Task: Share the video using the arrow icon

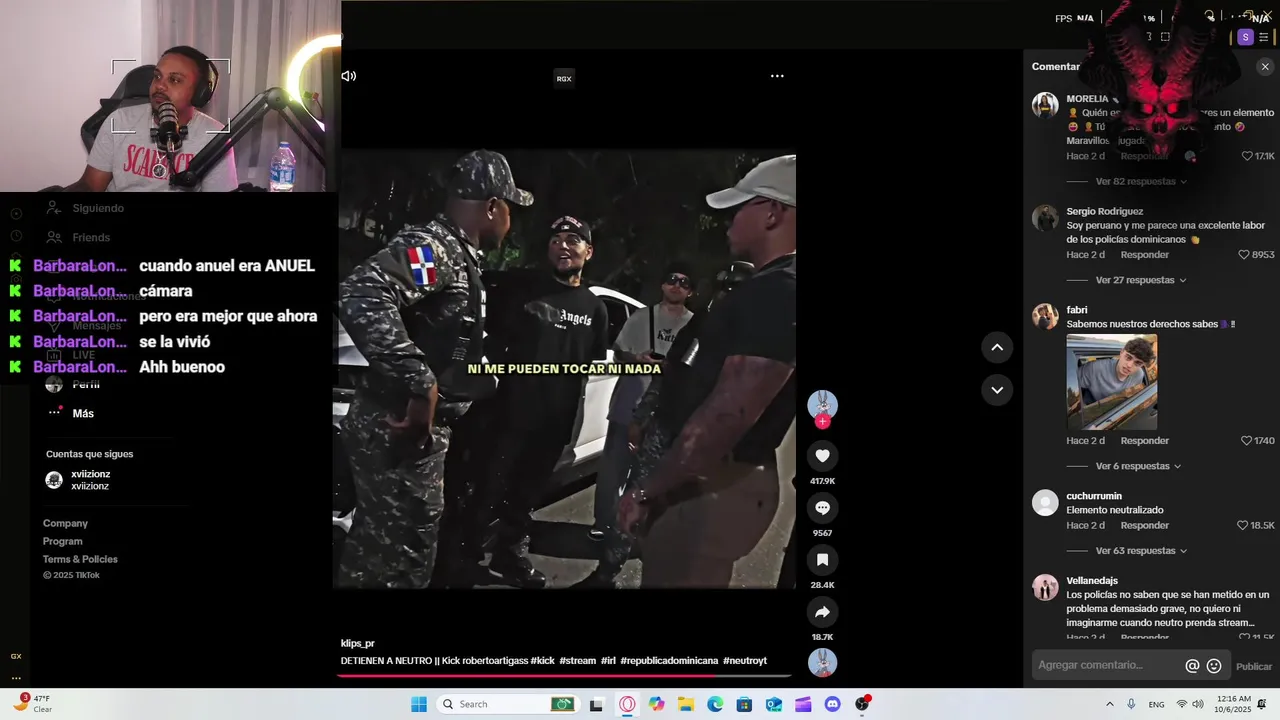Action: 822,612
